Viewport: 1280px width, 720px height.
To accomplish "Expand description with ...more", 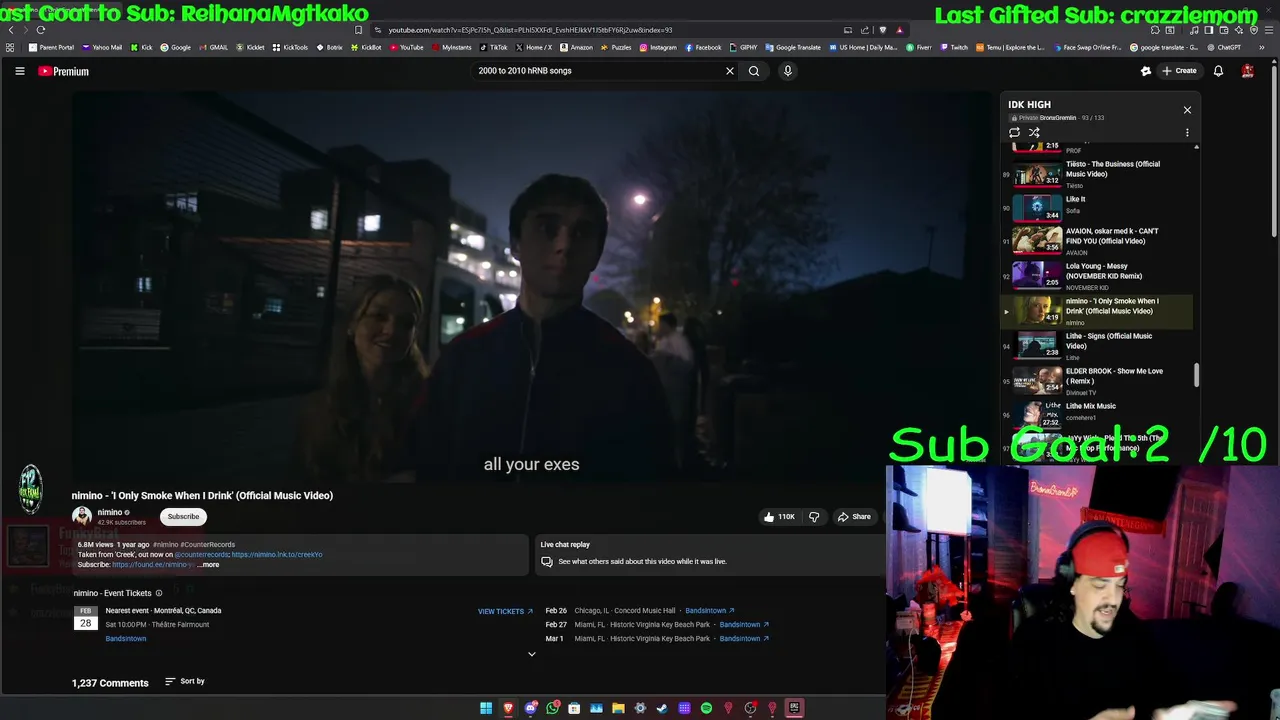I will click(208, 565).
